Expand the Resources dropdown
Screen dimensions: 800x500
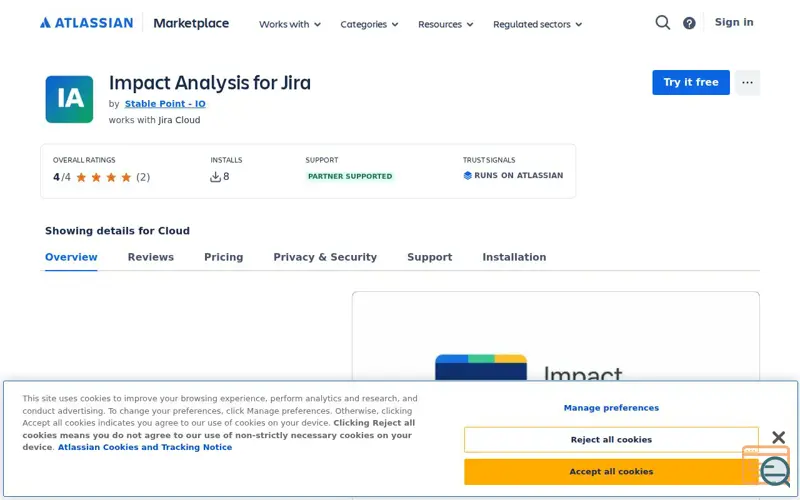click(x=445, y=24)
